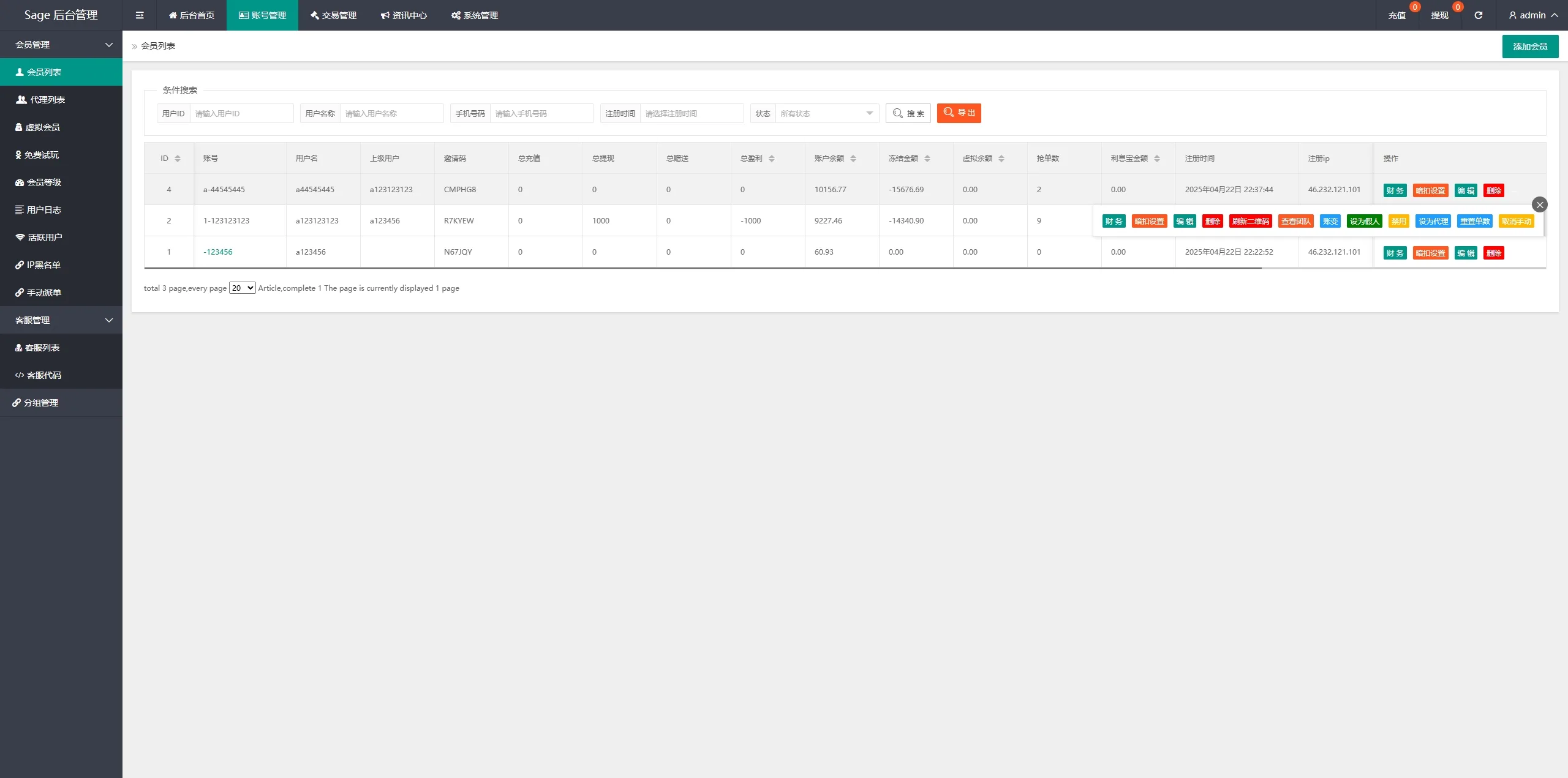Screen dimensions: 1568x778
Task: Click 设为假人 in action popup
Action: [1364, 222]
